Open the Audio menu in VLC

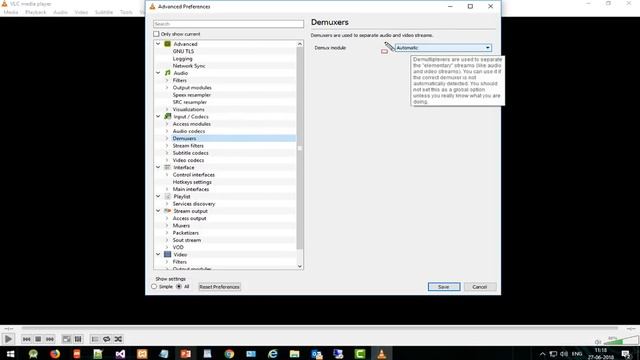click(60, 12)
